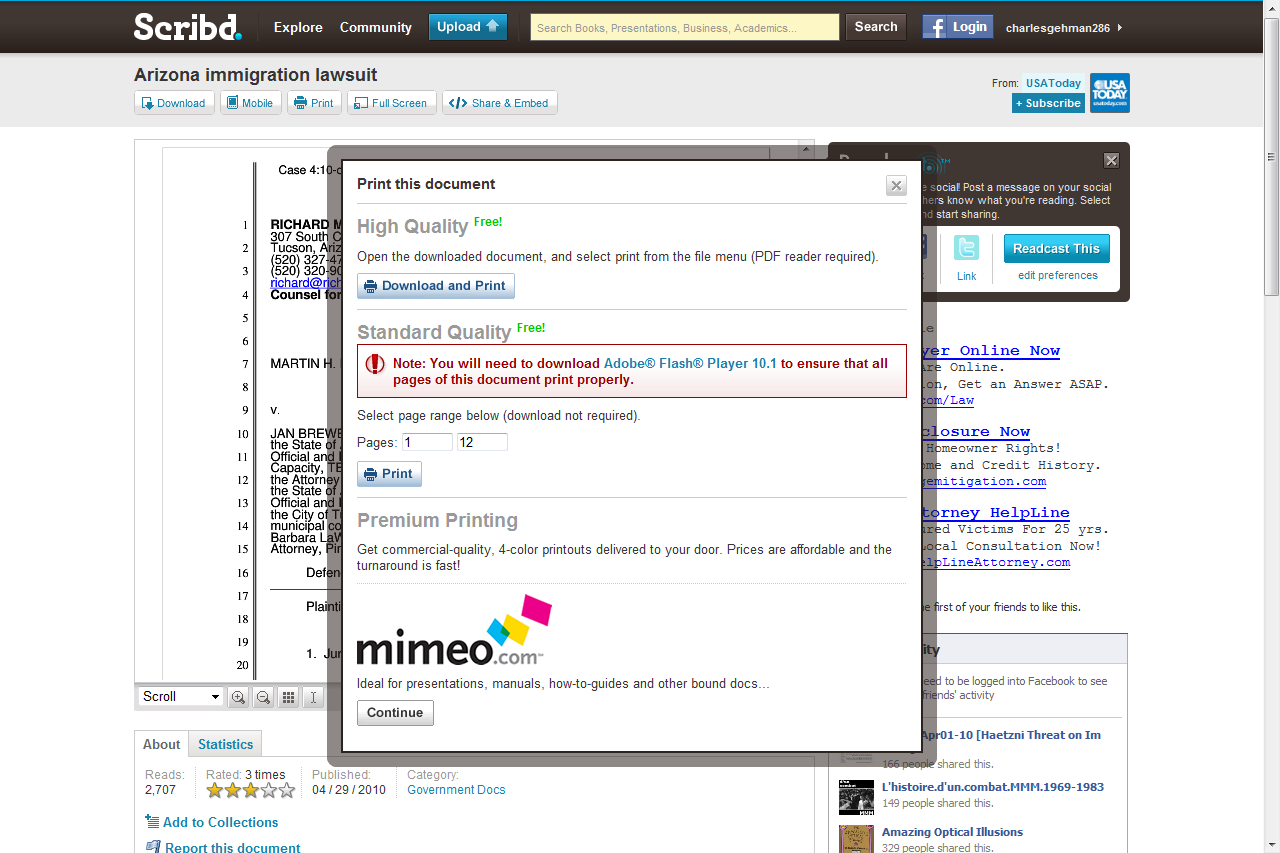Click the zoom out magnifier icon

click(x=263, y=698)
